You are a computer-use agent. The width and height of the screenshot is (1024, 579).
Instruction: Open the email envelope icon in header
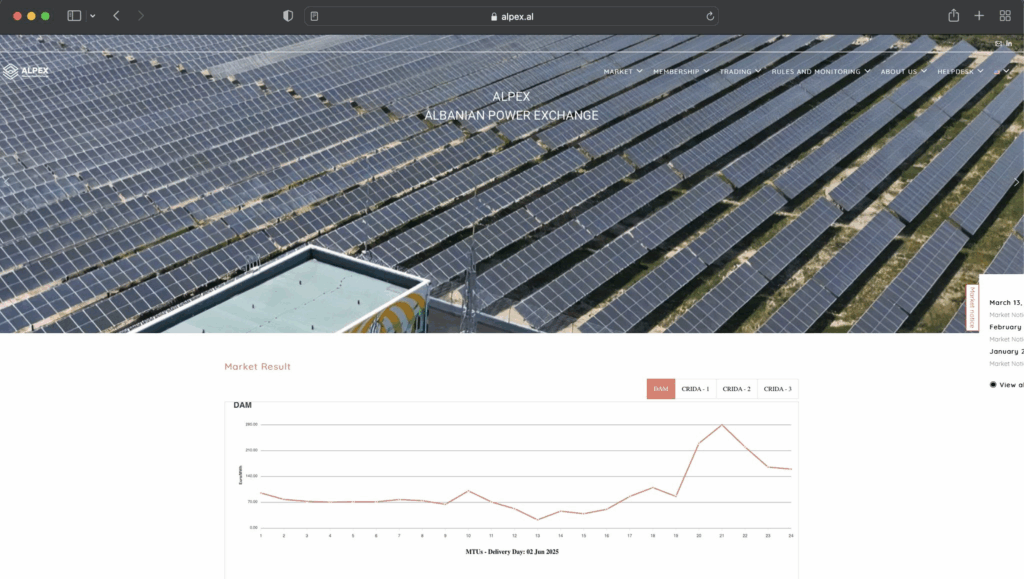click(998, 44)
